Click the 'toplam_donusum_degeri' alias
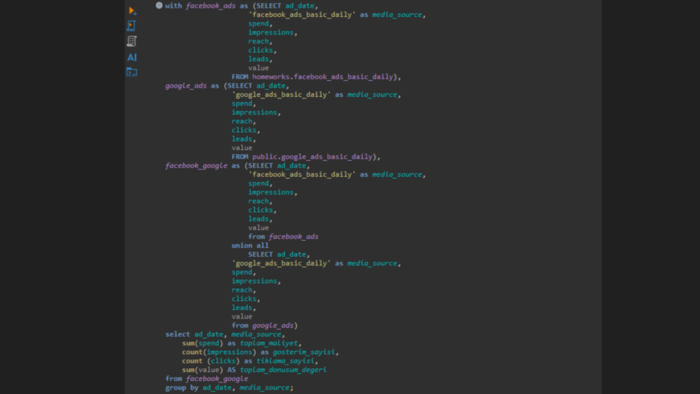Viewport: 700px width, 394px height. pyautogui.click(x=283, y=369)
